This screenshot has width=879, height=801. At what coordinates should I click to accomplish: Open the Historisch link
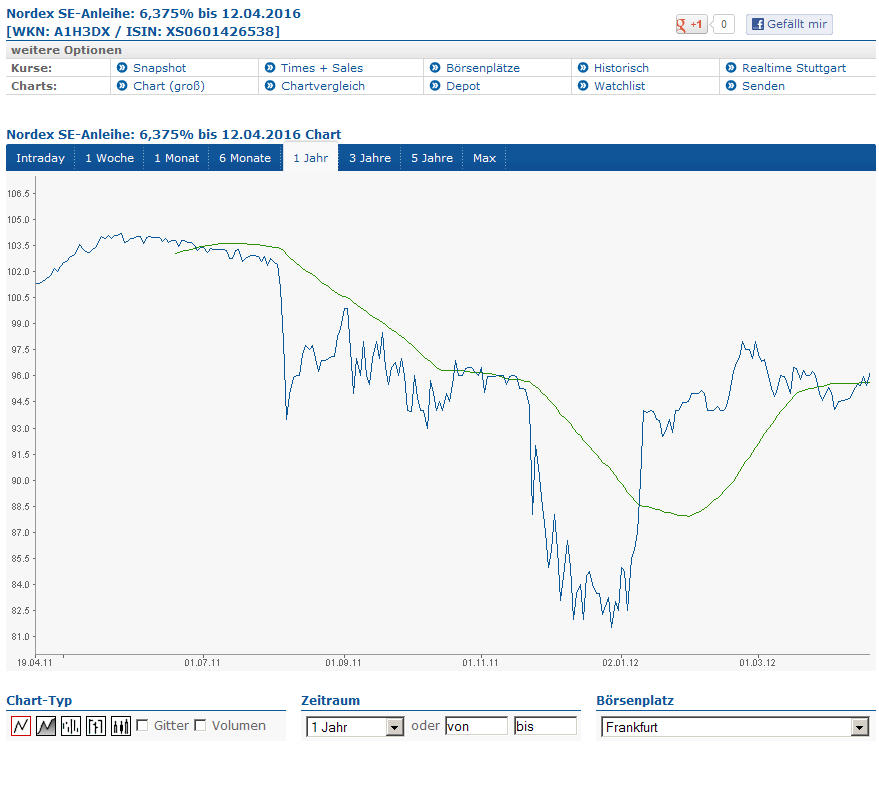coord(621,68)
